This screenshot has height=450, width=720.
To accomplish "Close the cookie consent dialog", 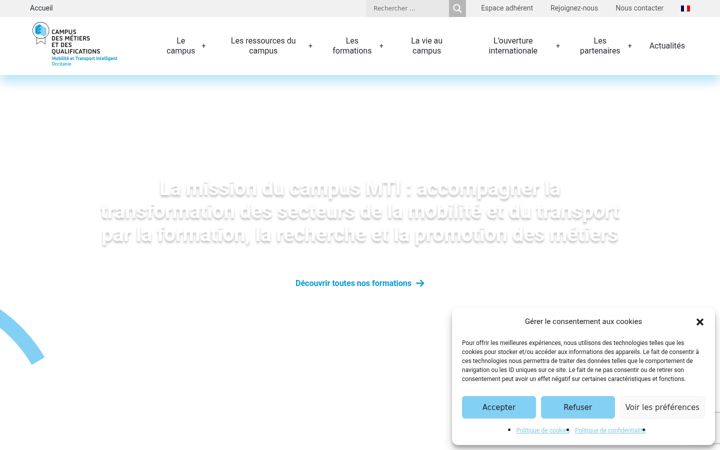I will (699, 322).
